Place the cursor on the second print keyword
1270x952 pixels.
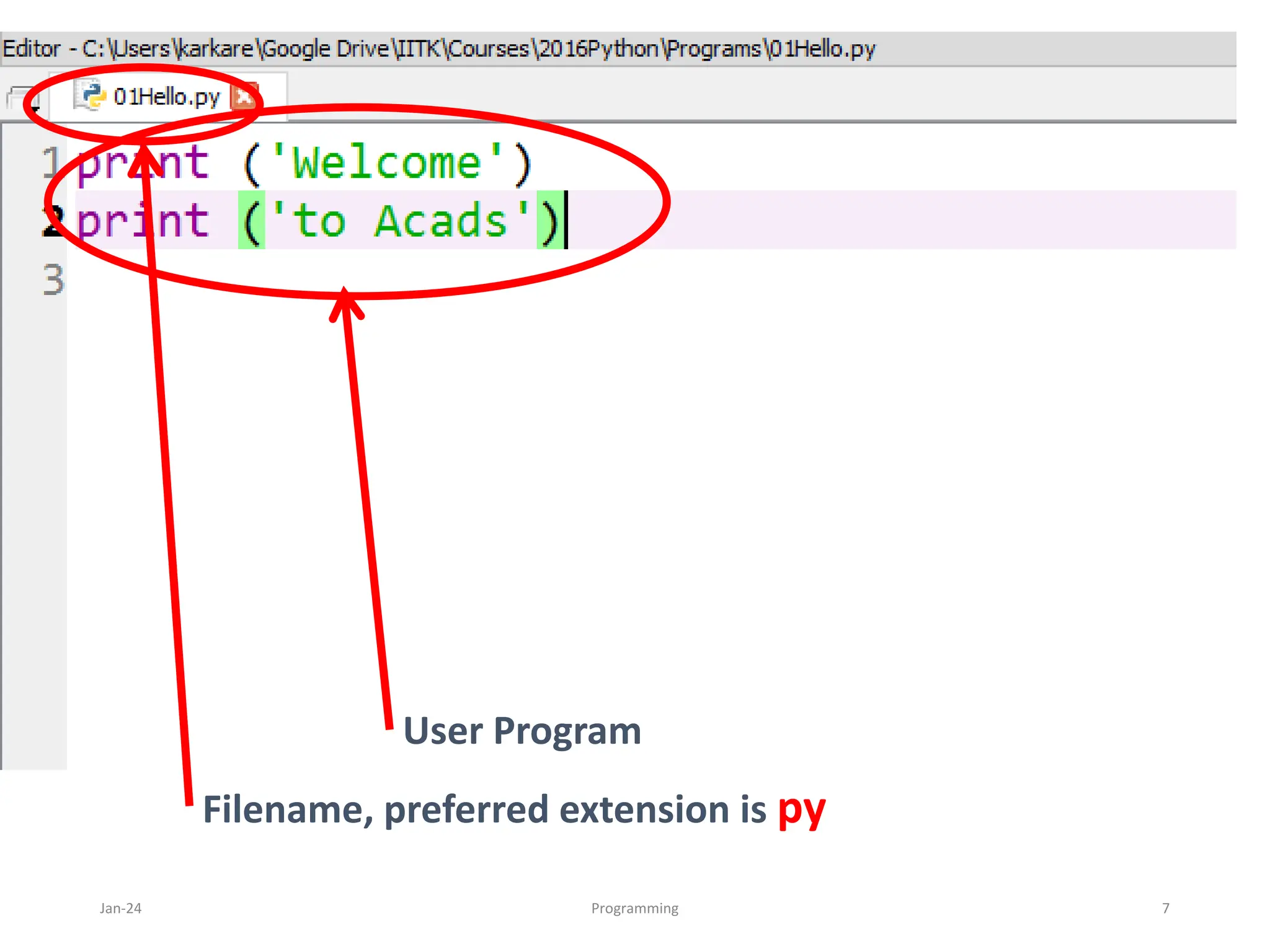[143, 221]
